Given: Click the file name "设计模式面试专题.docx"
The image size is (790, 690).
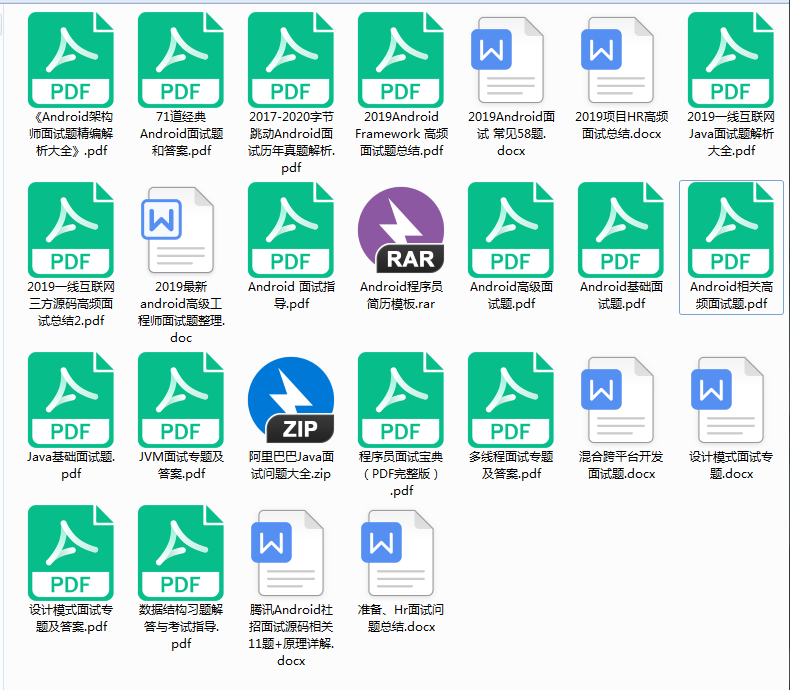Looking at the screenshot, I should (731, 465).
